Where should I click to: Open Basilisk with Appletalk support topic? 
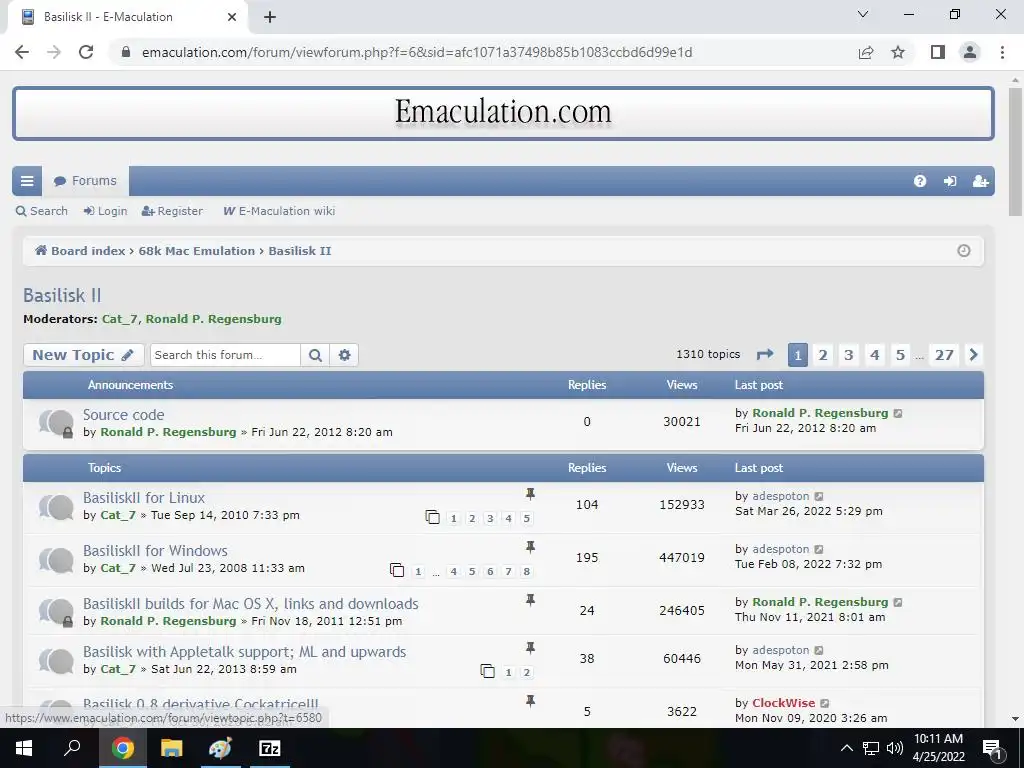[x=244, y=652]
